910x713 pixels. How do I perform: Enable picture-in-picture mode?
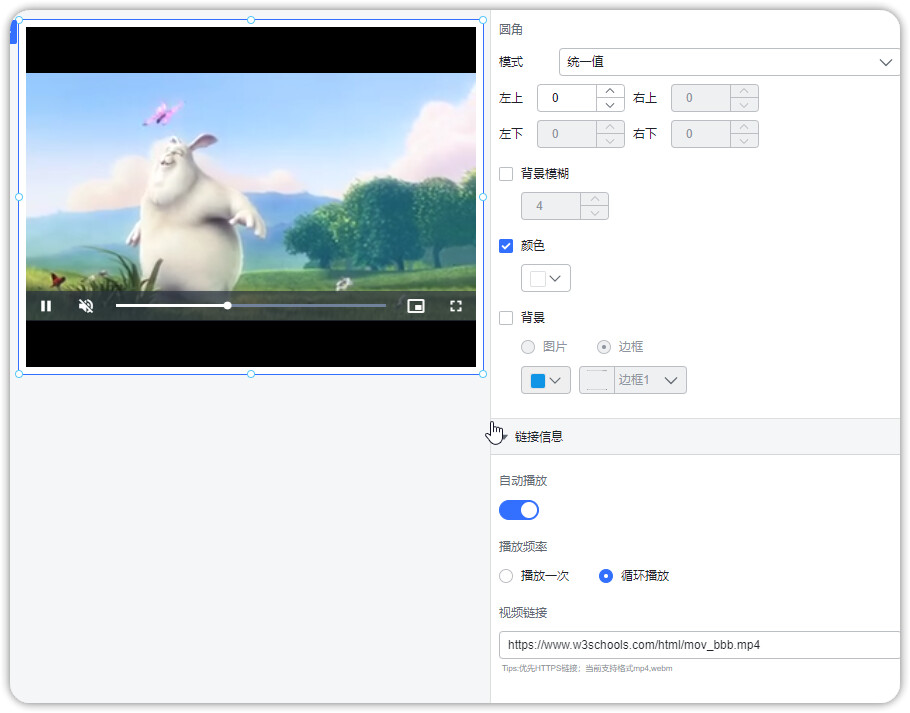pyautogui.click(x=416, y=306)
